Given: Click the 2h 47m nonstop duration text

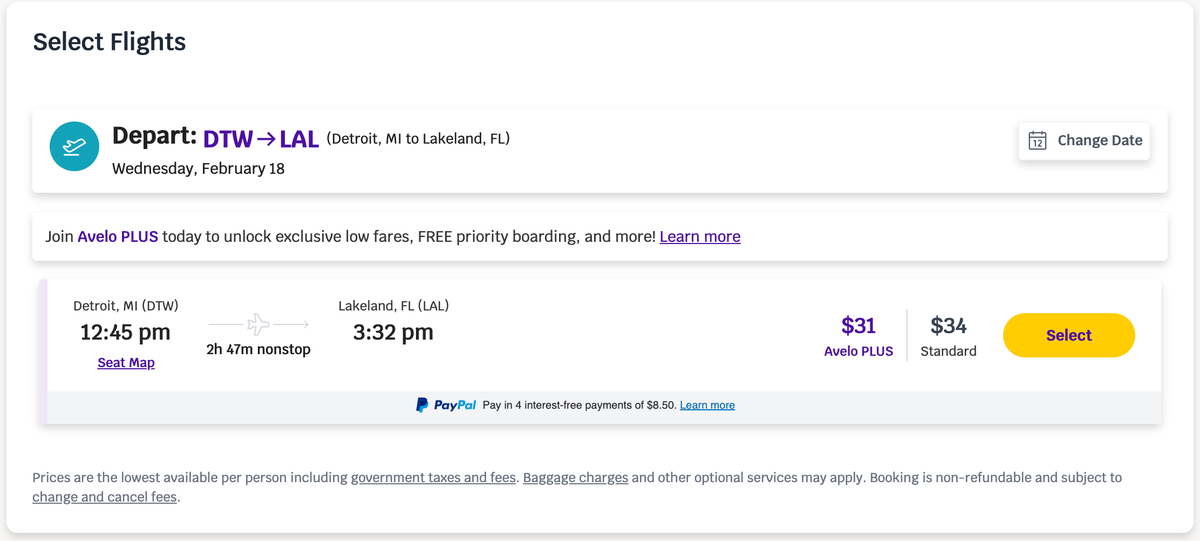Looking at the screenshot, I should (258, 349).
